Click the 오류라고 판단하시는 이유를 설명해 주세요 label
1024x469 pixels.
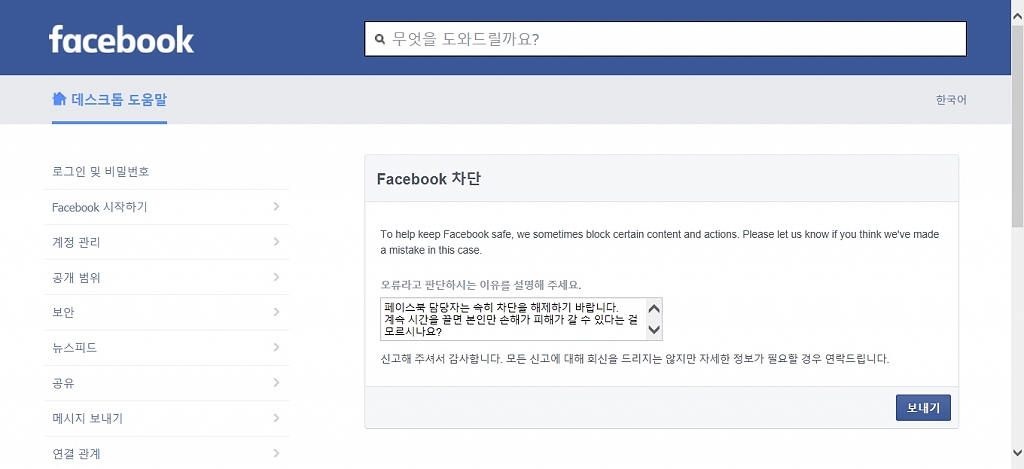point(481,285)
